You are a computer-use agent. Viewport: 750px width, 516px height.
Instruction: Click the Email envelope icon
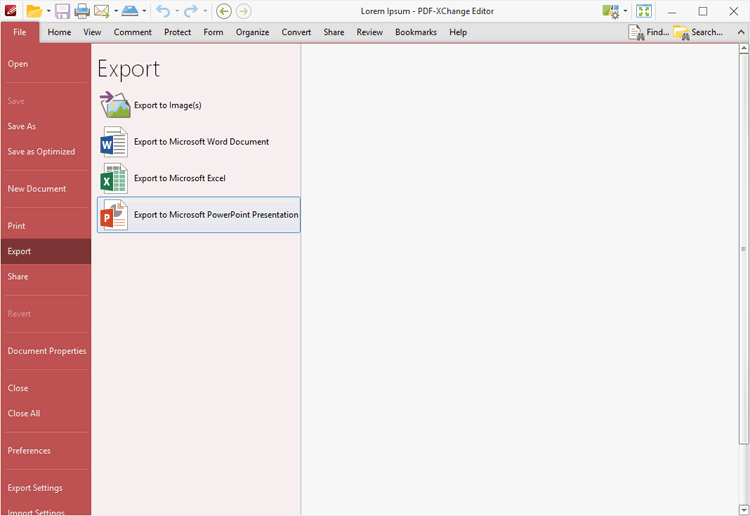(x=101, y=11)
